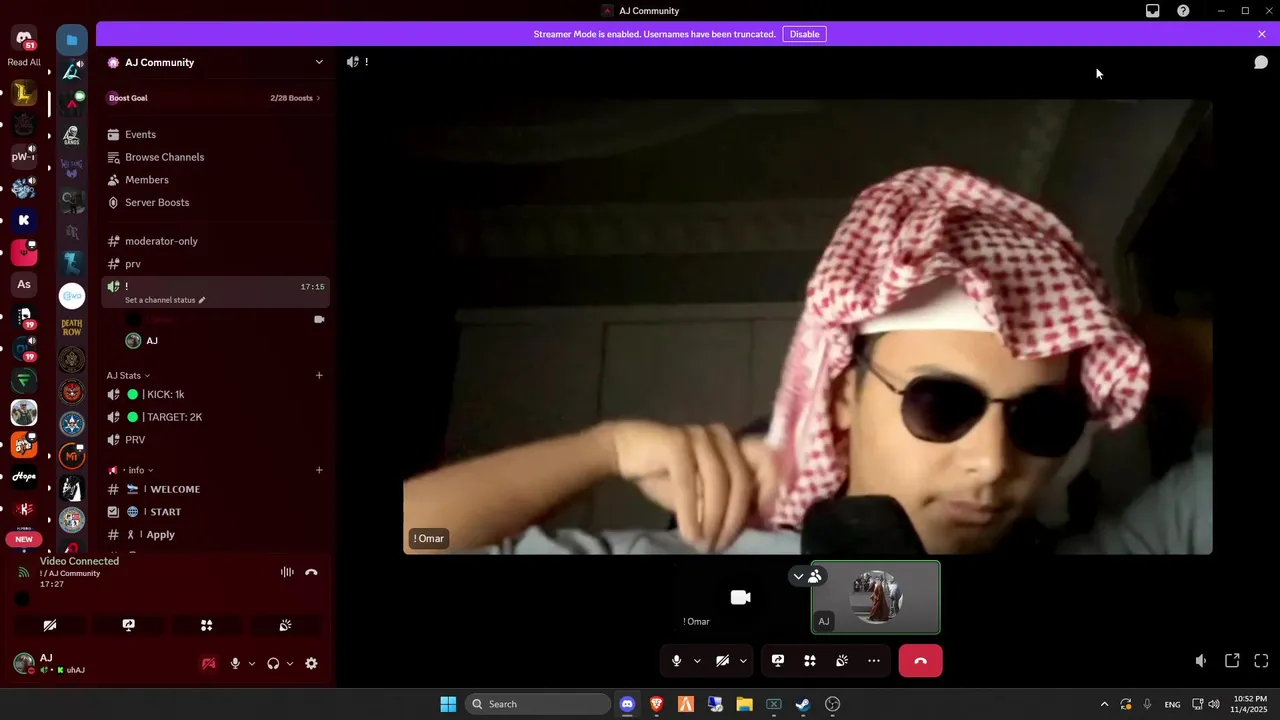Turn on camera in call control bar
This screenshot has height=720, width=1280.
pos(723,661)
